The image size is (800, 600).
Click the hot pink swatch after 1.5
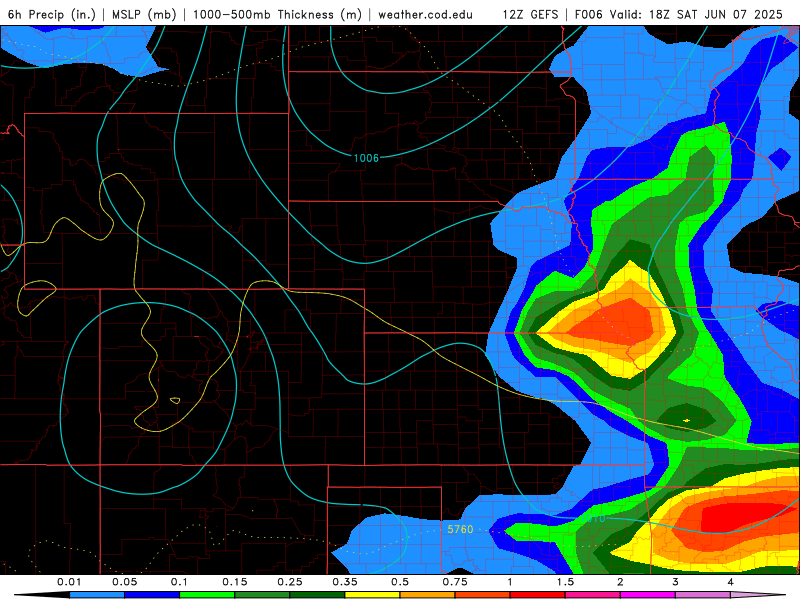coord(593,595)
